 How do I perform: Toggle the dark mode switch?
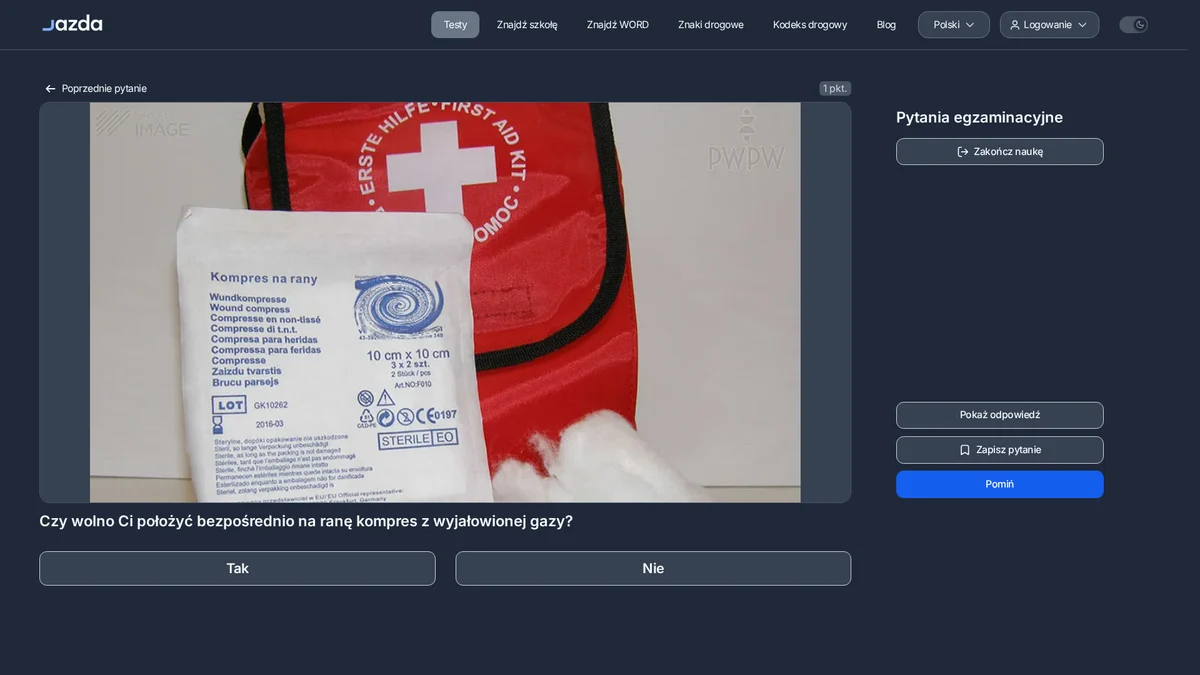tap(1133, 25)
